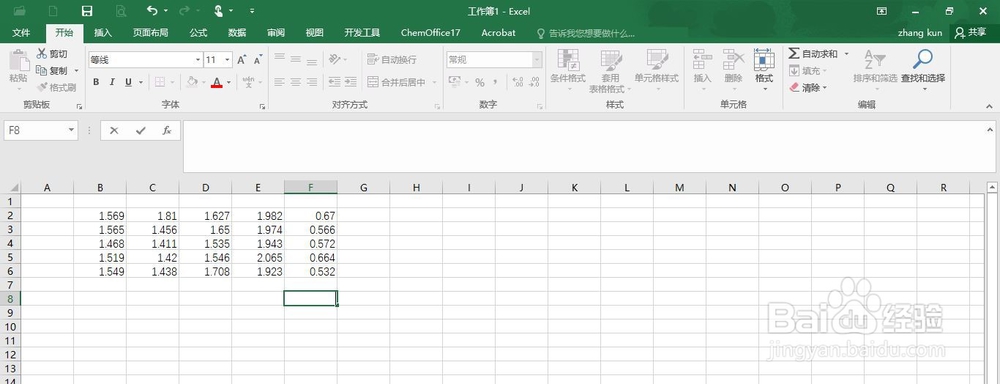Click text orientation icon

pos(334,59)
